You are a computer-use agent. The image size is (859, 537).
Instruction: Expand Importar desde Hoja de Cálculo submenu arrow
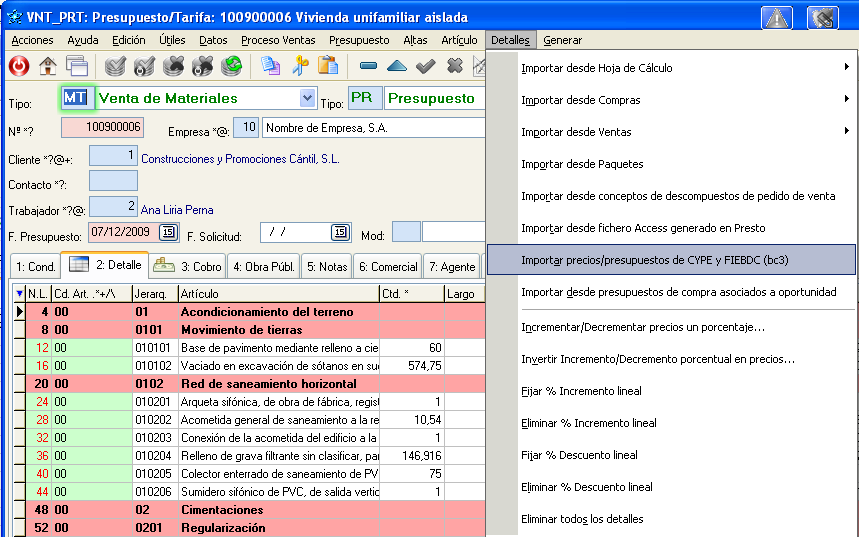(x=847, y=67)
